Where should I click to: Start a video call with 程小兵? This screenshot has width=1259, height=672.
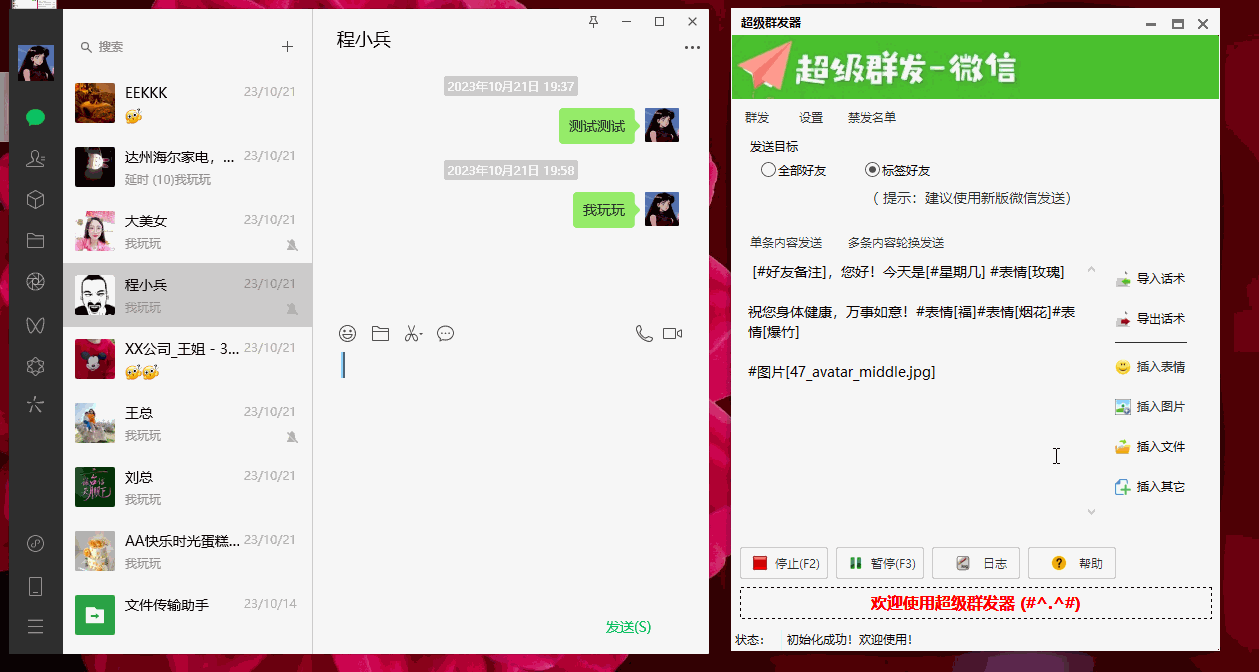[672, 334]
